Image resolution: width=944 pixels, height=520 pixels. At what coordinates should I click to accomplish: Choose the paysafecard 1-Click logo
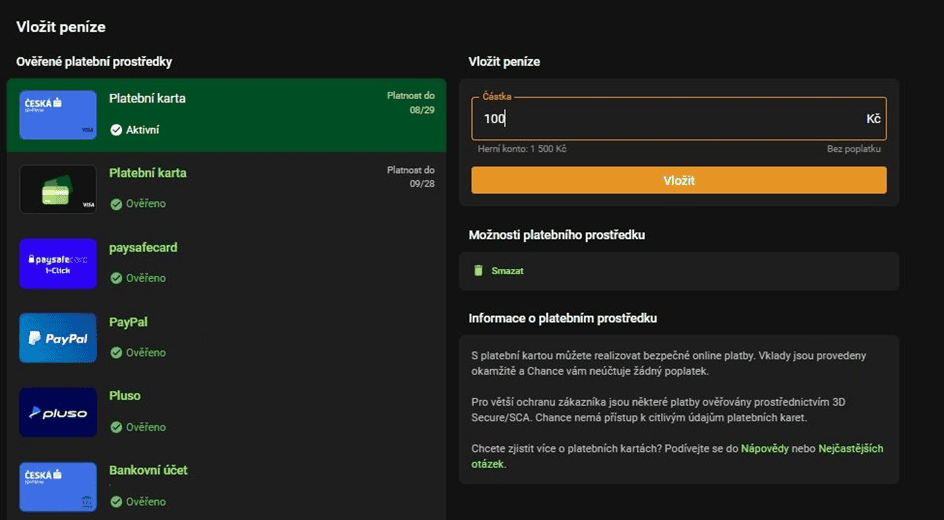coord(58,264)
